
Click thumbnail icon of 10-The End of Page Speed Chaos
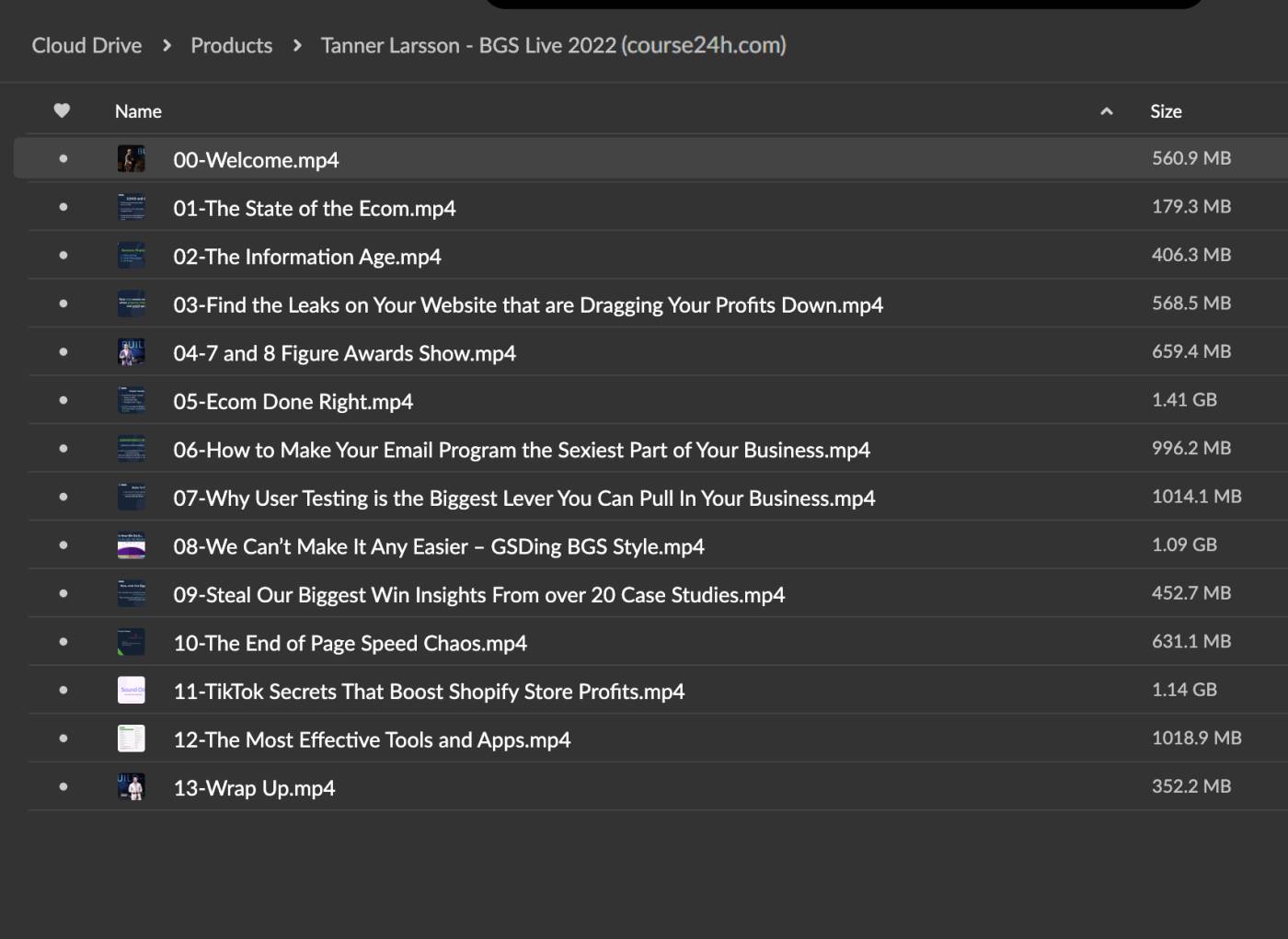(x=132, y=642)
